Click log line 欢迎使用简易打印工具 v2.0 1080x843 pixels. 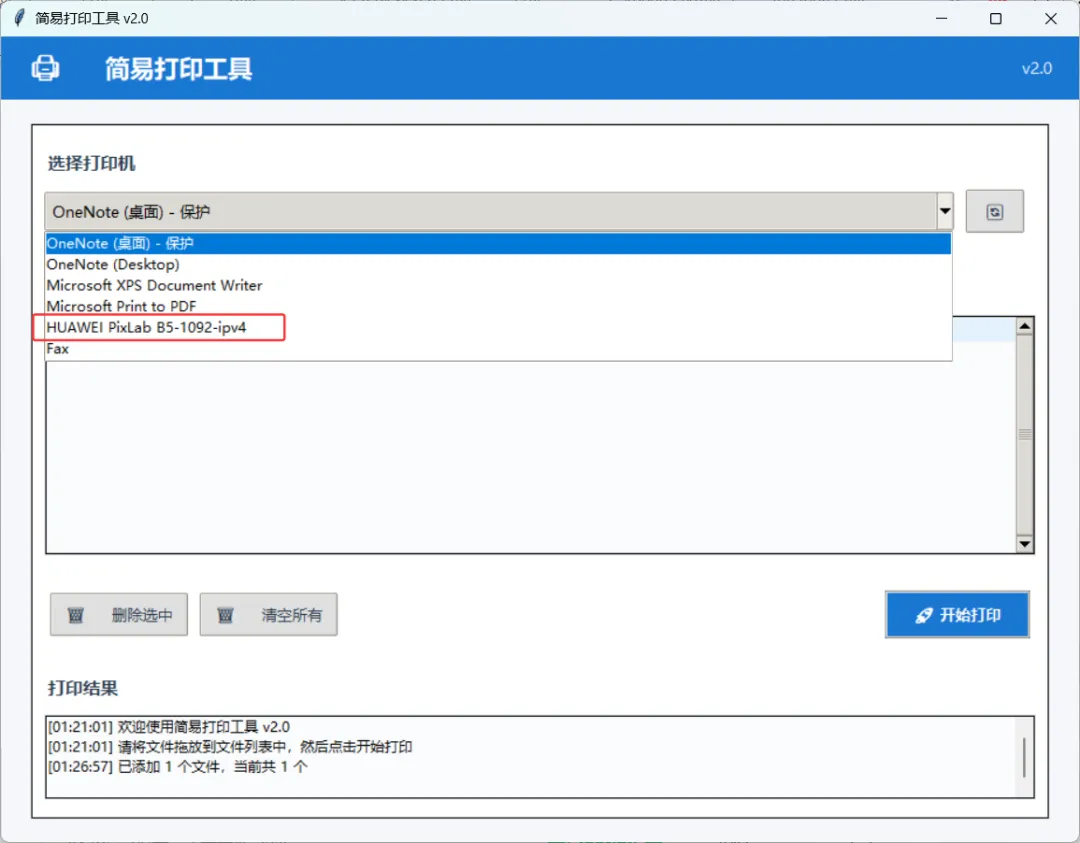[x=169, y=727]
